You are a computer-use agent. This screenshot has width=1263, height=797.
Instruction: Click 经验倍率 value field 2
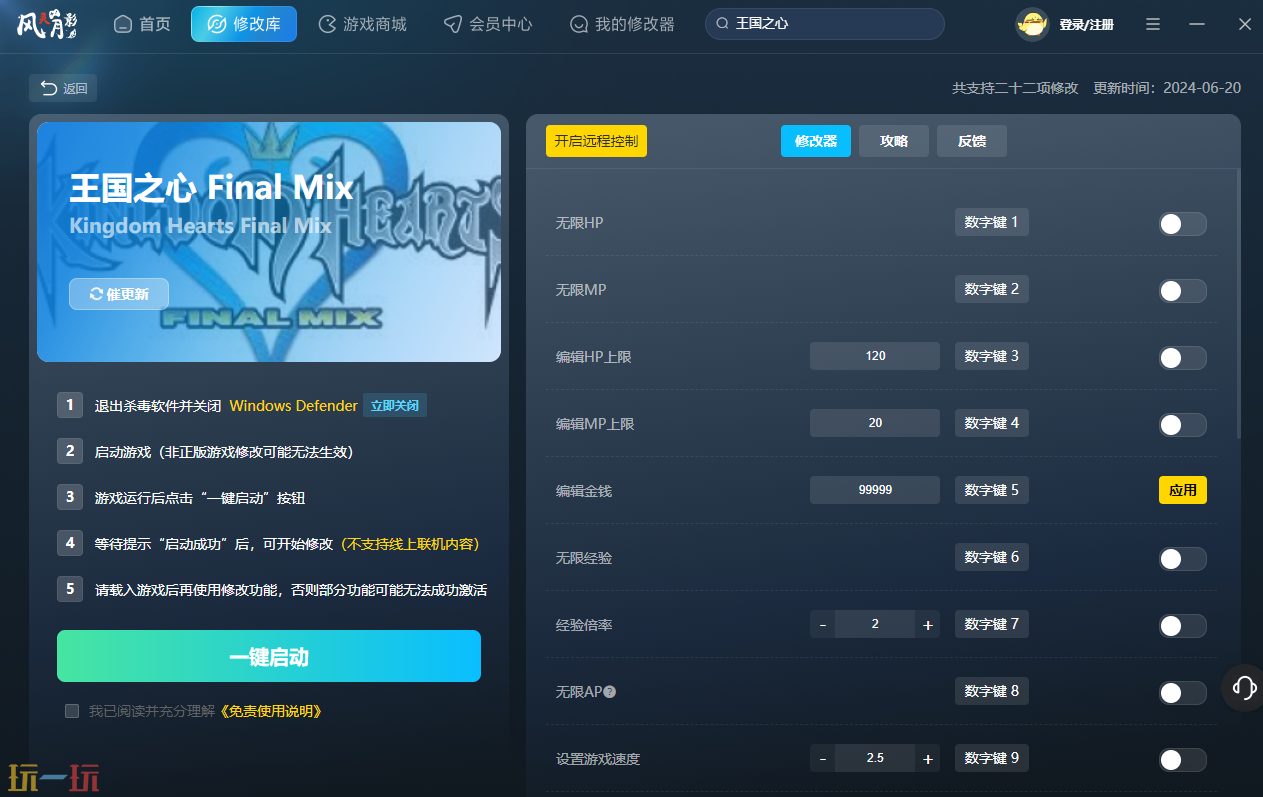pos(875,624)
